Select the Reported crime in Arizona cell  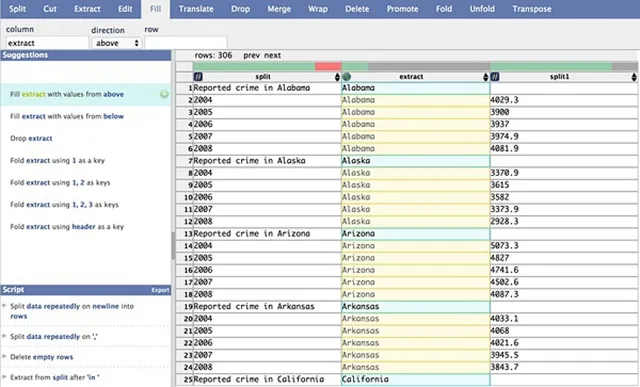coord(267,234)
